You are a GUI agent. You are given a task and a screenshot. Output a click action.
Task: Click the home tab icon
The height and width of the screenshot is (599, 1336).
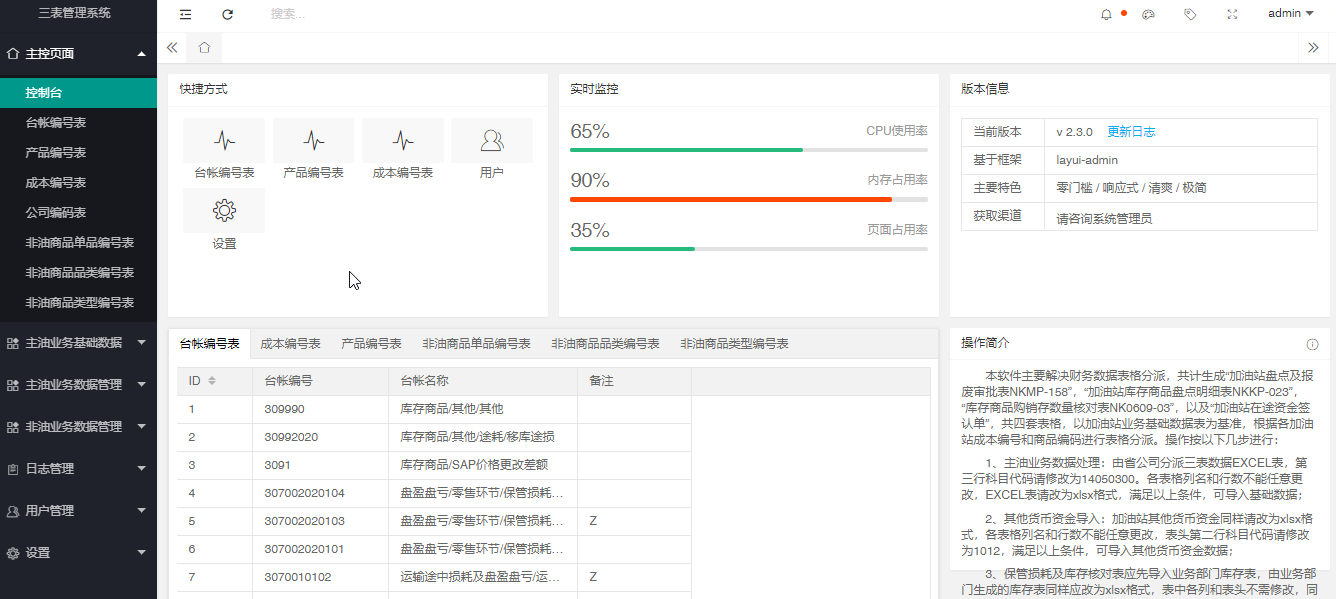[x=204, y=47]
